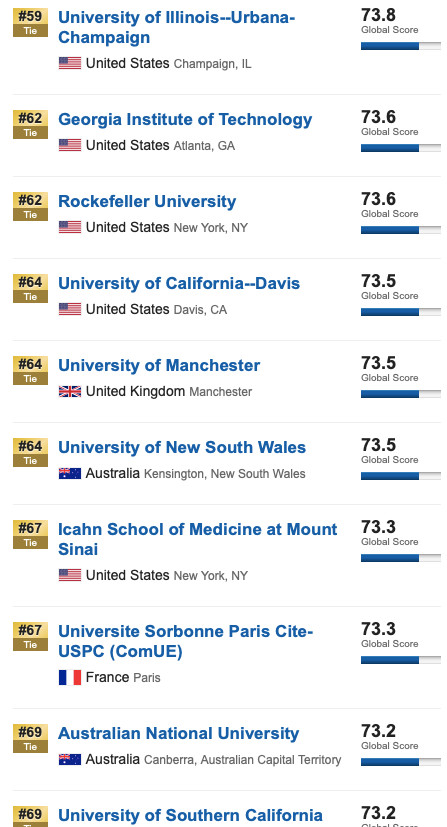The image size is (447, 827).
Task: Click the UK flag icon beside Manchester
Action: click(x=70, y=391)
